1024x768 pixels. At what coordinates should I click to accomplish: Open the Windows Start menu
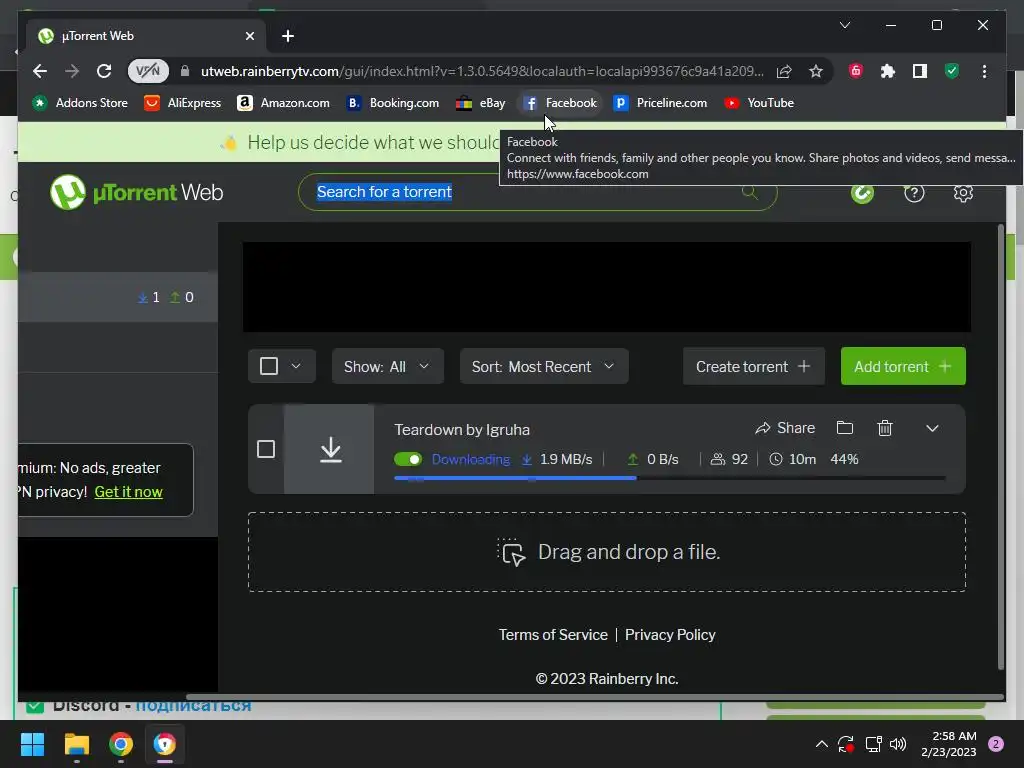[x=32, y=744]
